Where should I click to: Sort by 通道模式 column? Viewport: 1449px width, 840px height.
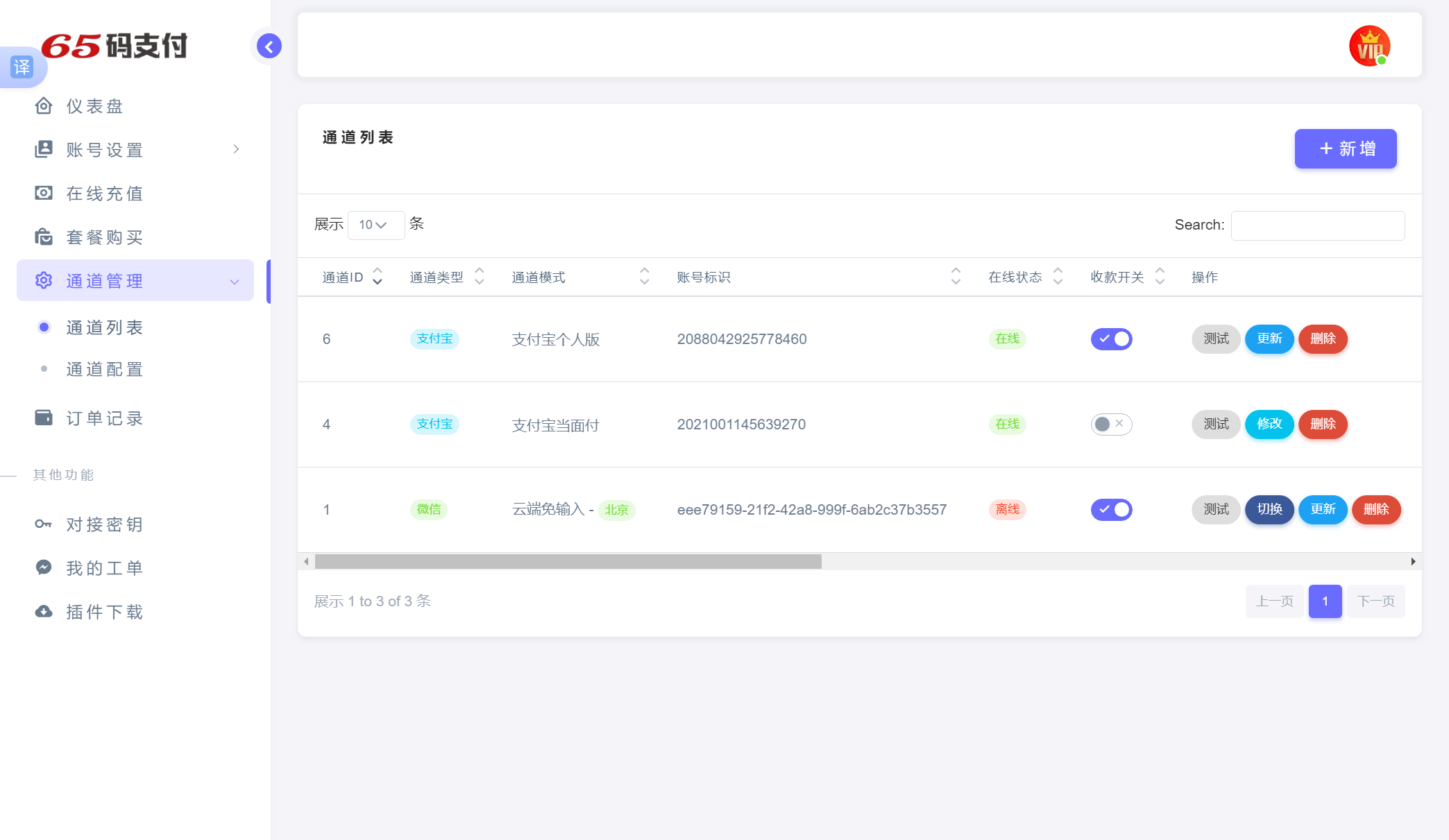point(579,277)
